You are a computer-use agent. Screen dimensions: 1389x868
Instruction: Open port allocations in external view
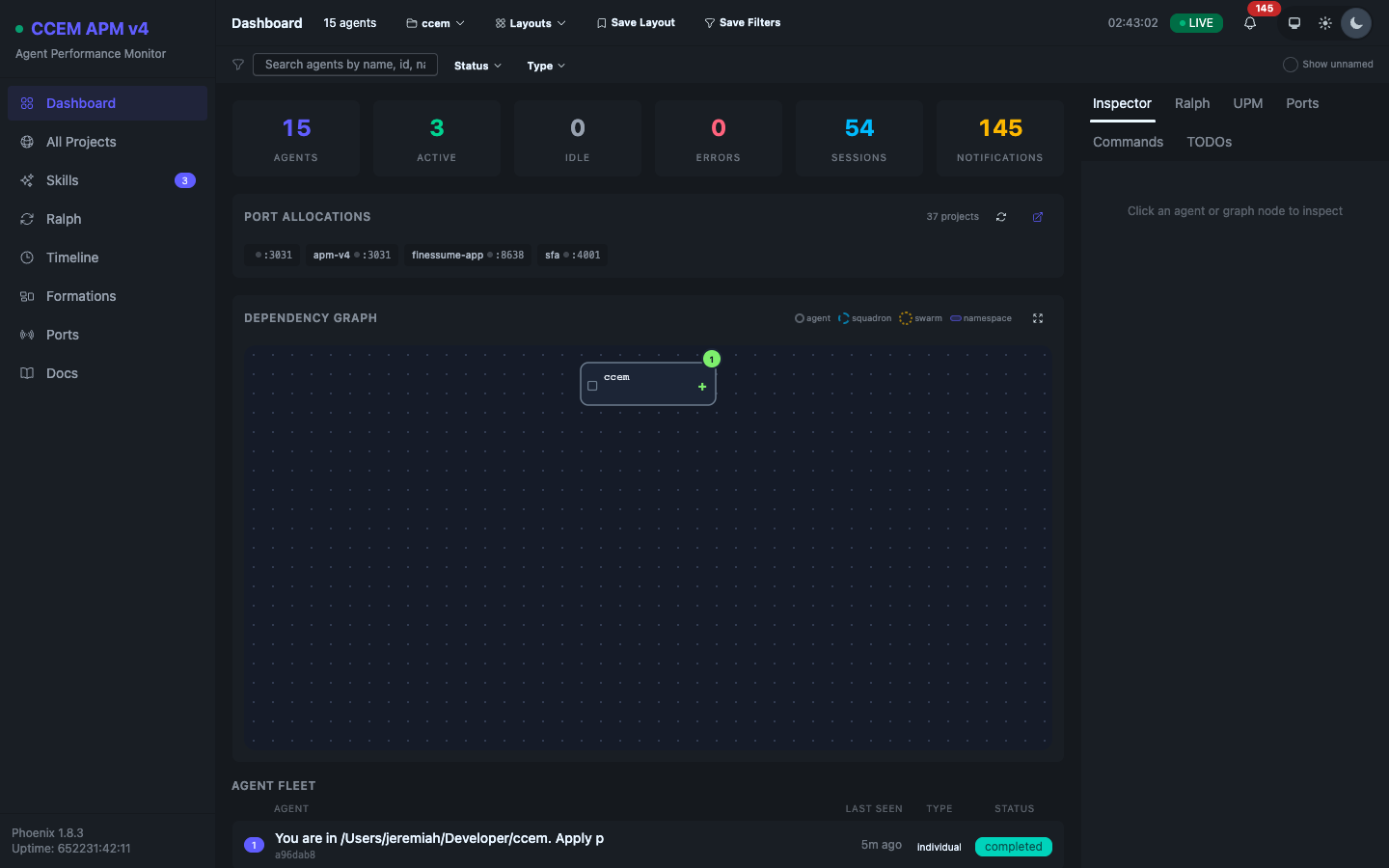1038,217
